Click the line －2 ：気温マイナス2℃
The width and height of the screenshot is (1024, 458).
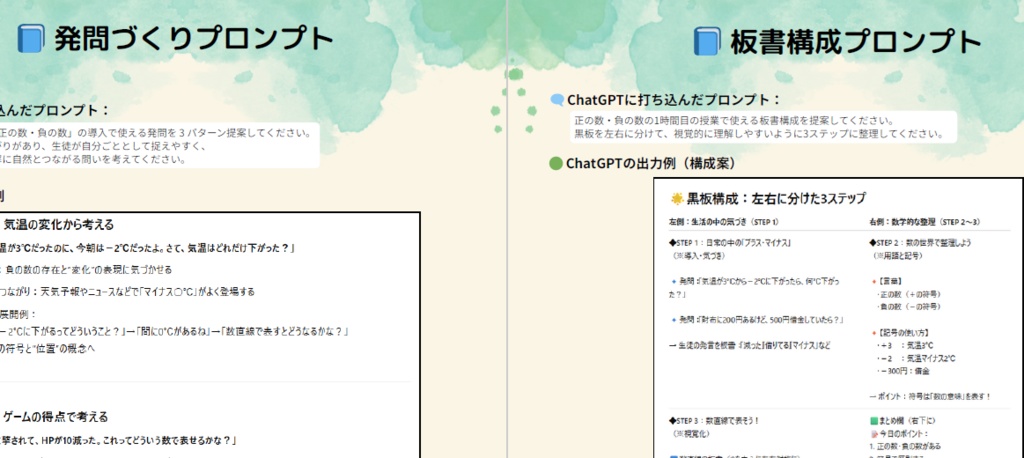pos(916,359)
